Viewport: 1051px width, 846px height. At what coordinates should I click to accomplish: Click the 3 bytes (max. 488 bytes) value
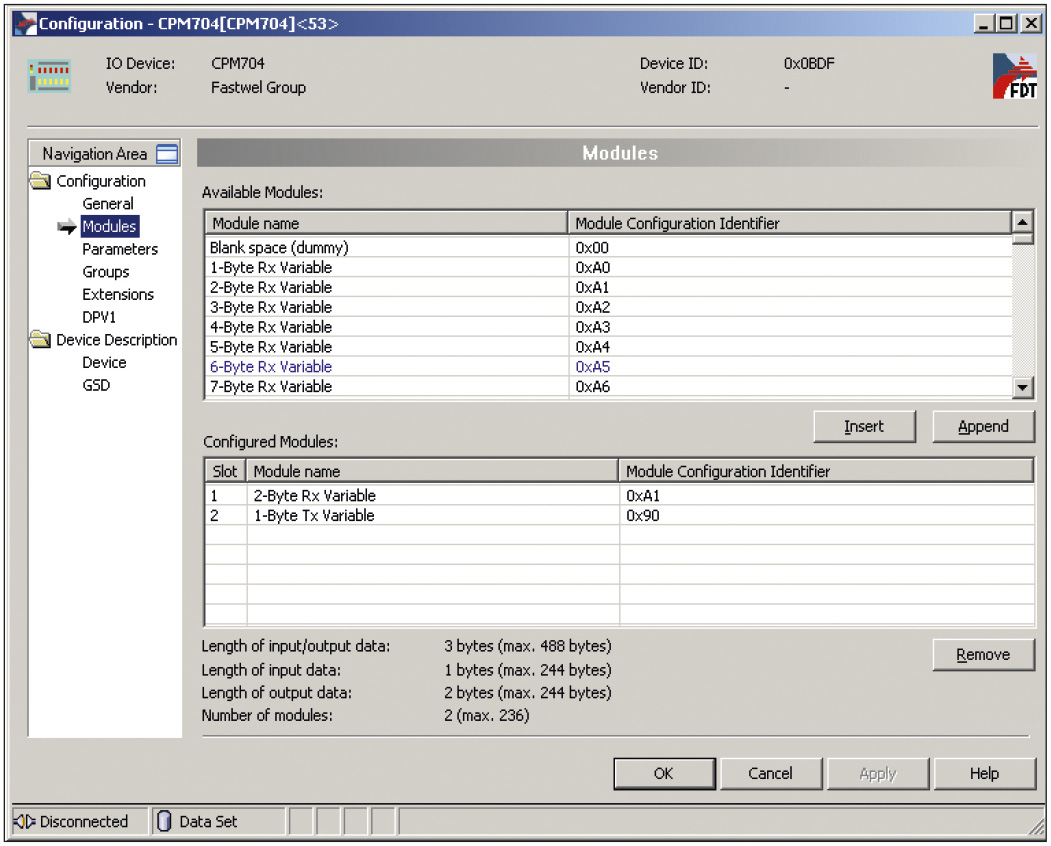pyautogui.click(x=528, y=646)
